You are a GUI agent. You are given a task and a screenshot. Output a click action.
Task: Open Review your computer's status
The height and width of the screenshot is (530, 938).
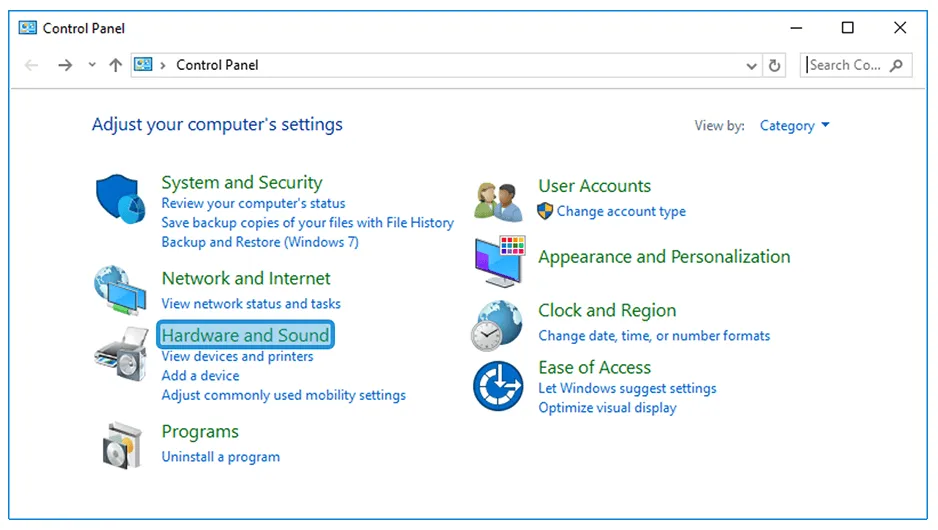253,203
